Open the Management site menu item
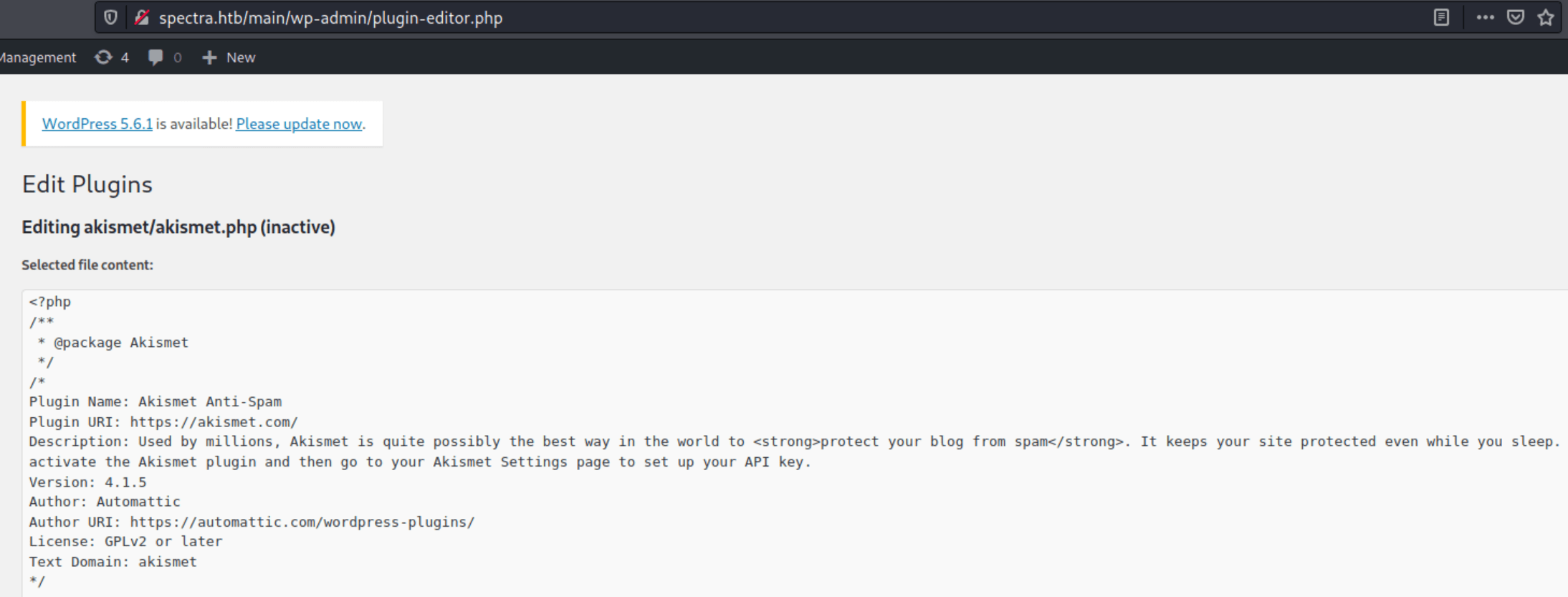 (38, 57)
